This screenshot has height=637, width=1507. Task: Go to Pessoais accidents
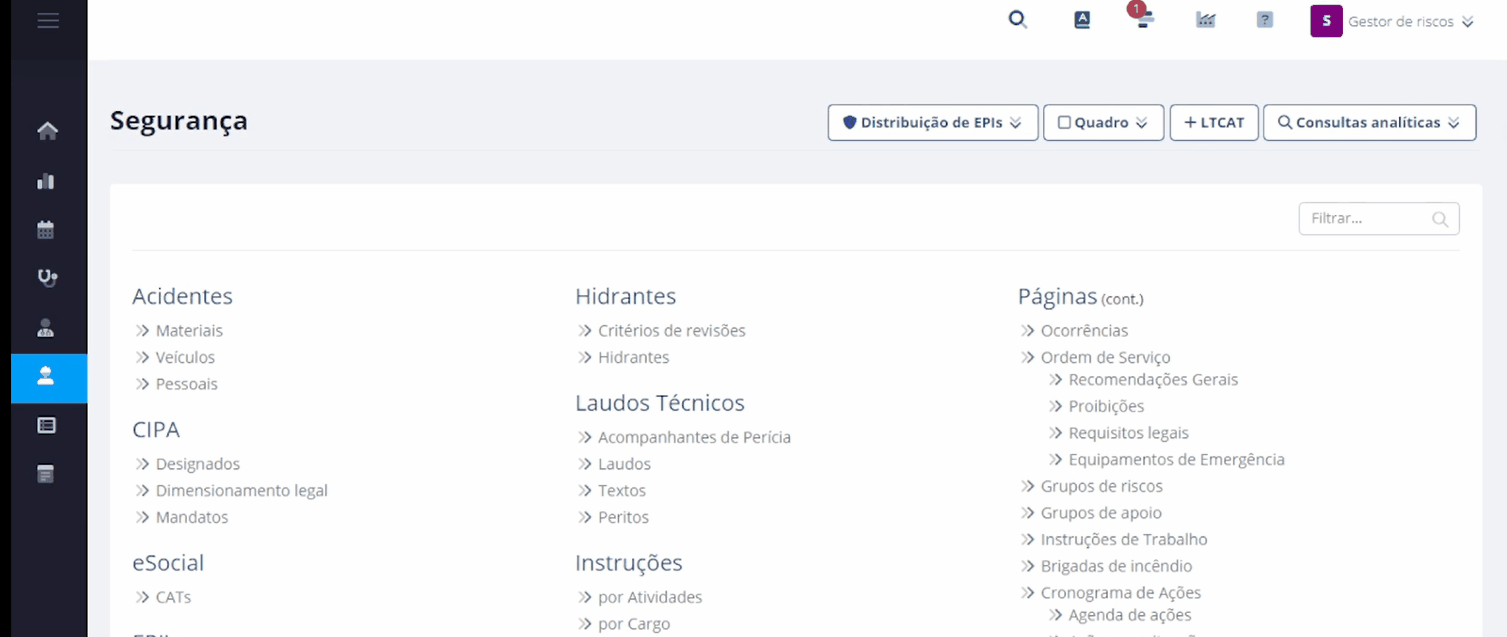point(186,384)
